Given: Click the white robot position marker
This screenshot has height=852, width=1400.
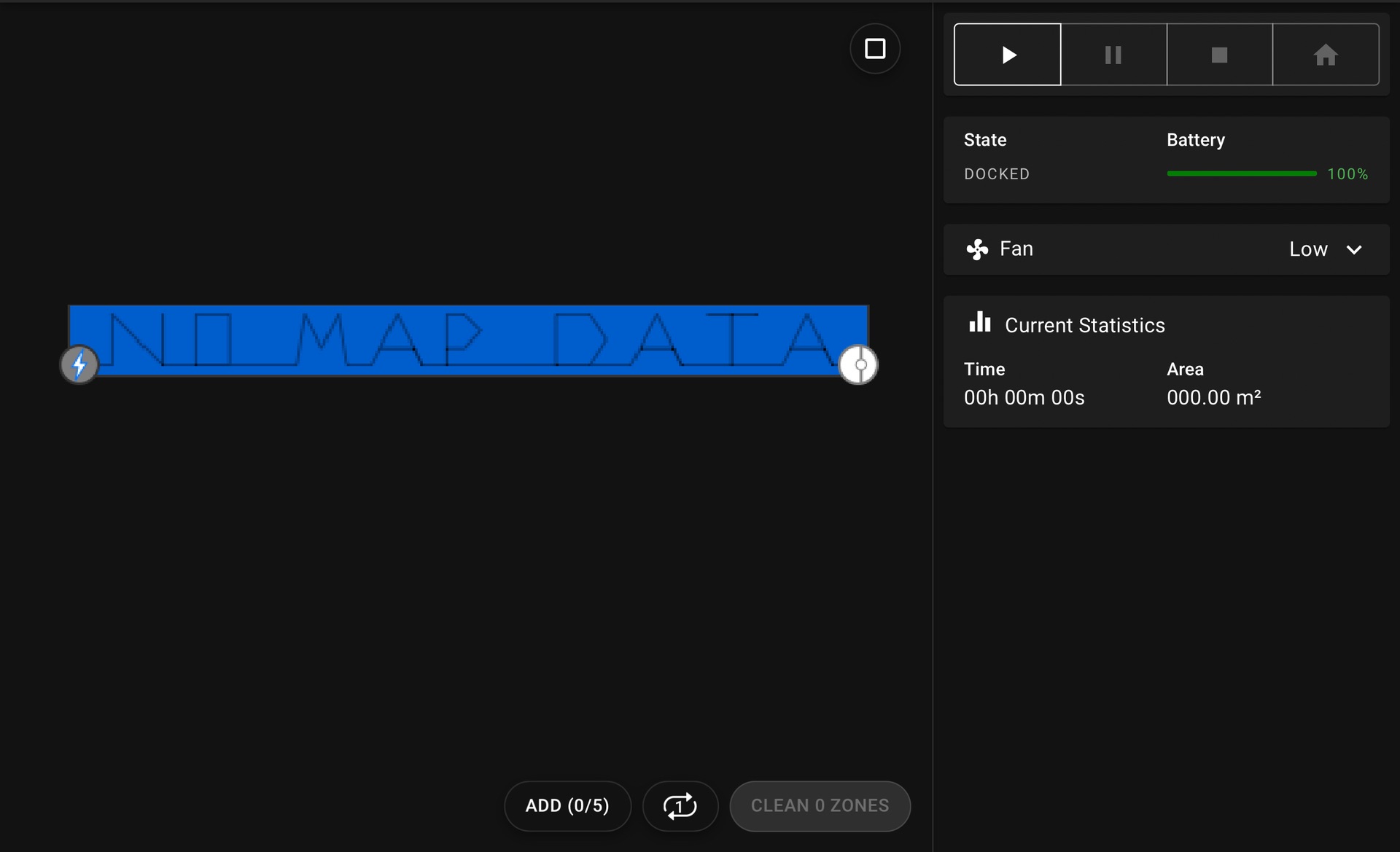Looking at the screenshot, I should pyautogui.click(x=858, y=364).
